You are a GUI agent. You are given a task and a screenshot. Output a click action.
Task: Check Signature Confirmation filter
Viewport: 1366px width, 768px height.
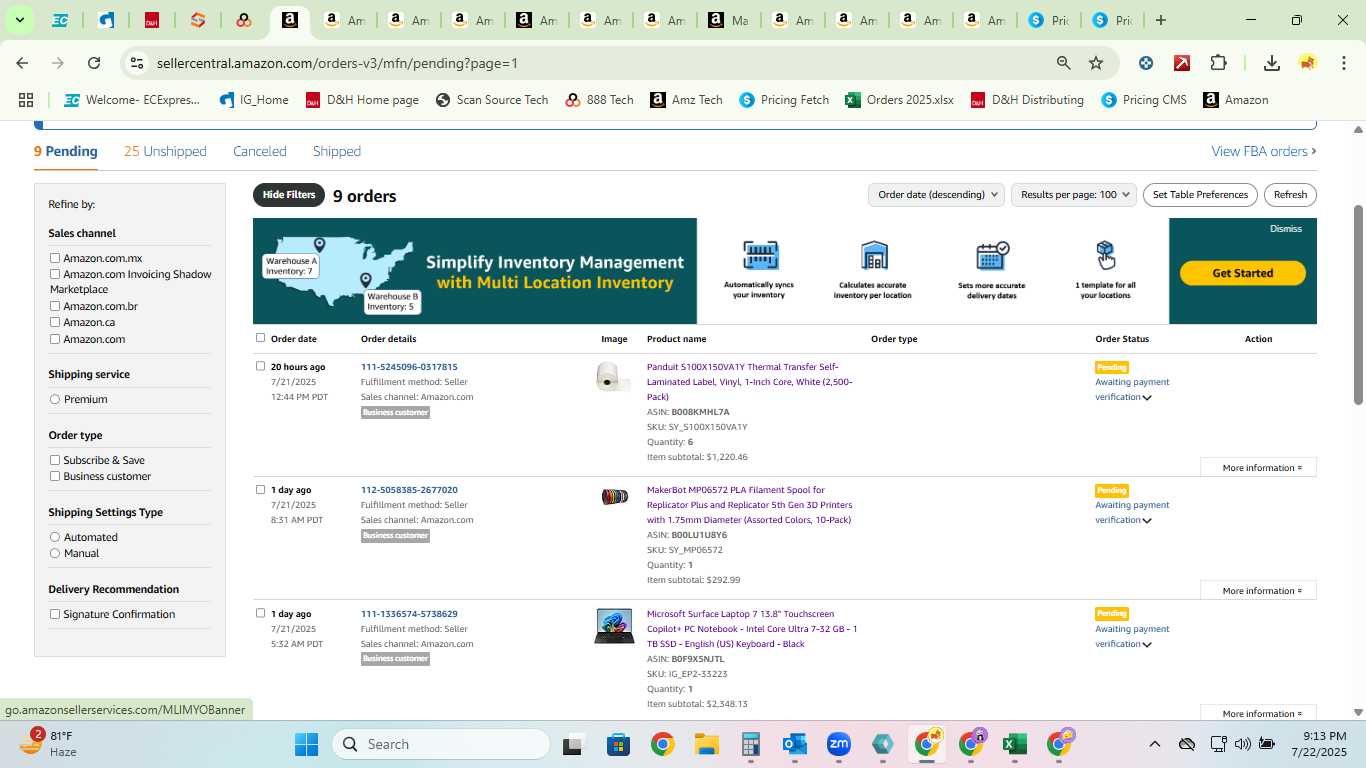pos(55,614)
